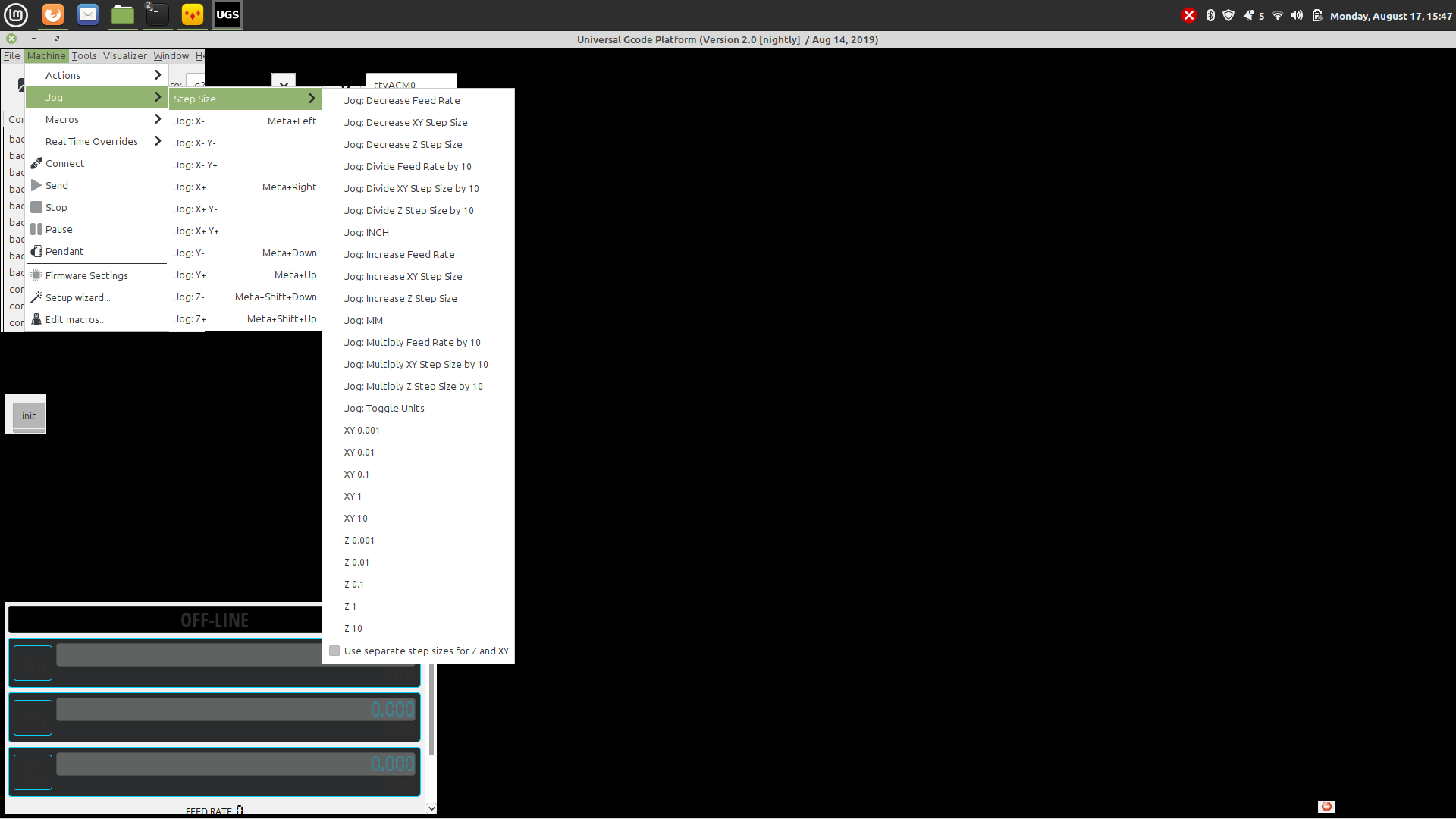Open the Bluetooth tray indicator
Viewport: 1456px width, 819px height.
point(1210,15)
